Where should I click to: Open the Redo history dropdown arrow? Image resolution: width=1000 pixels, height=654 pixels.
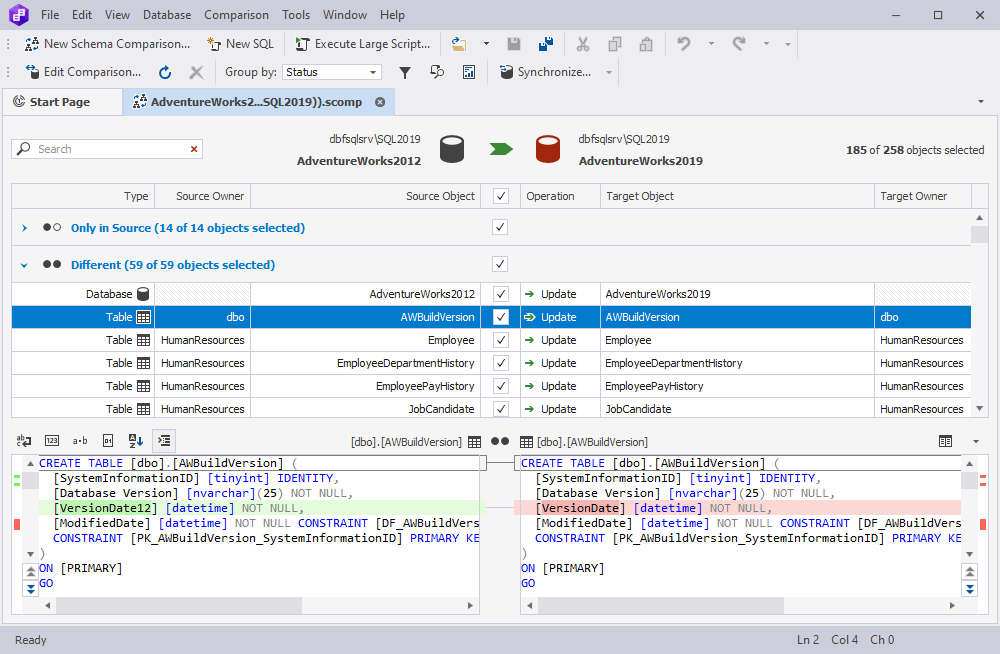(x=766, y=44)
